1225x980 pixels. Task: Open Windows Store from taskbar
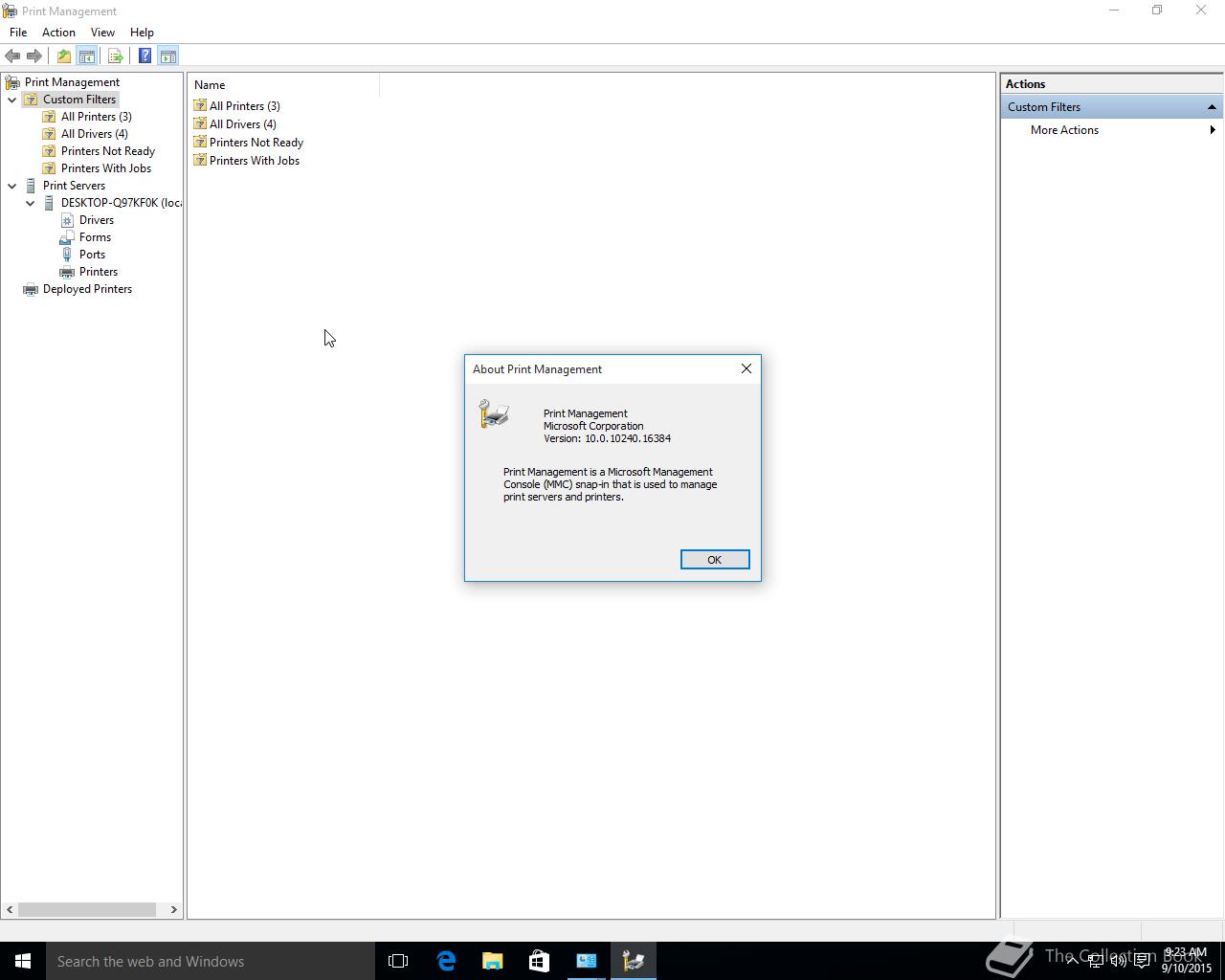point(539,961)
